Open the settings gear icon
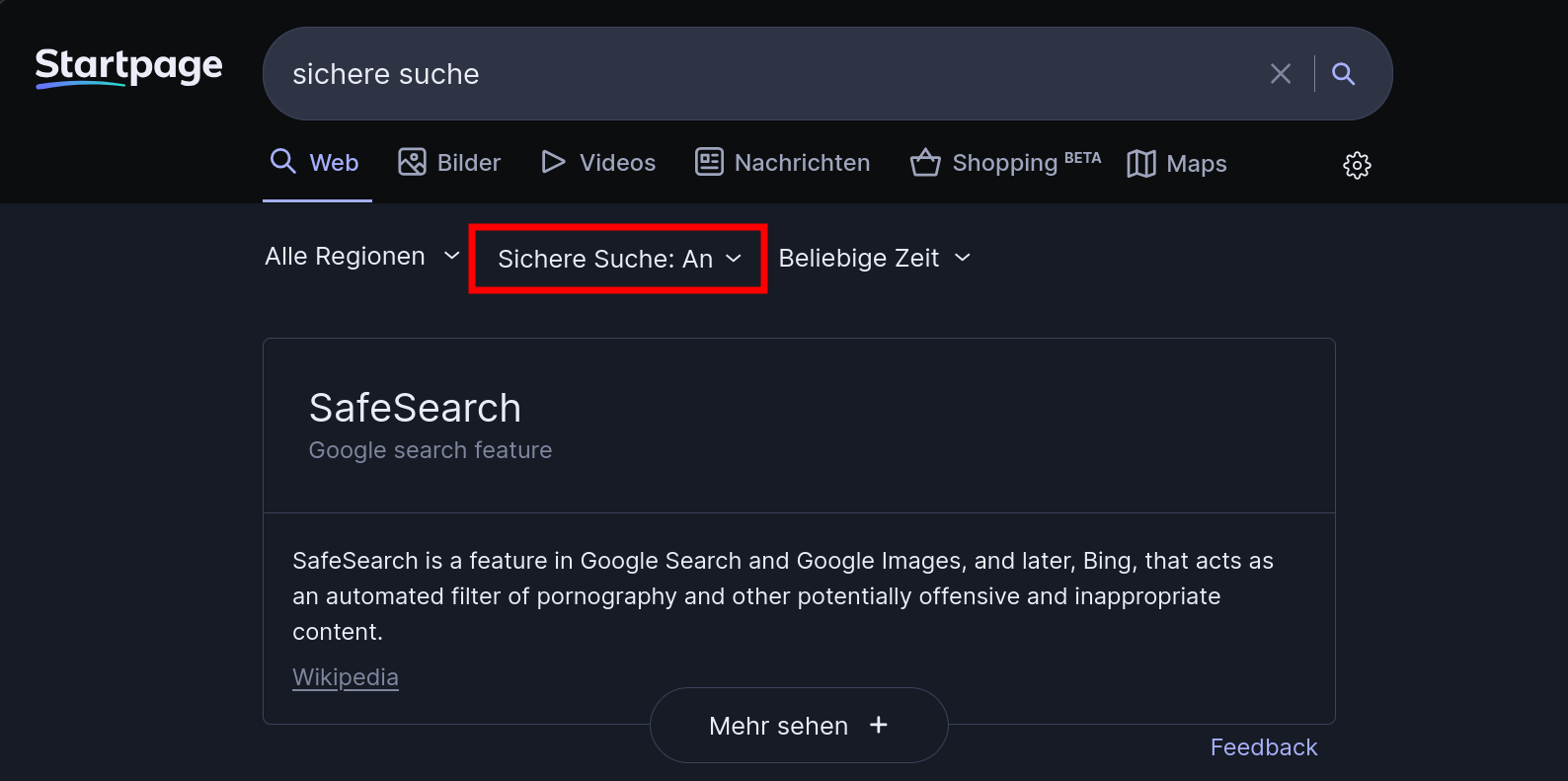Image resolution: width=1568 pixels, height=781 pixels. tap(1357, 165)
